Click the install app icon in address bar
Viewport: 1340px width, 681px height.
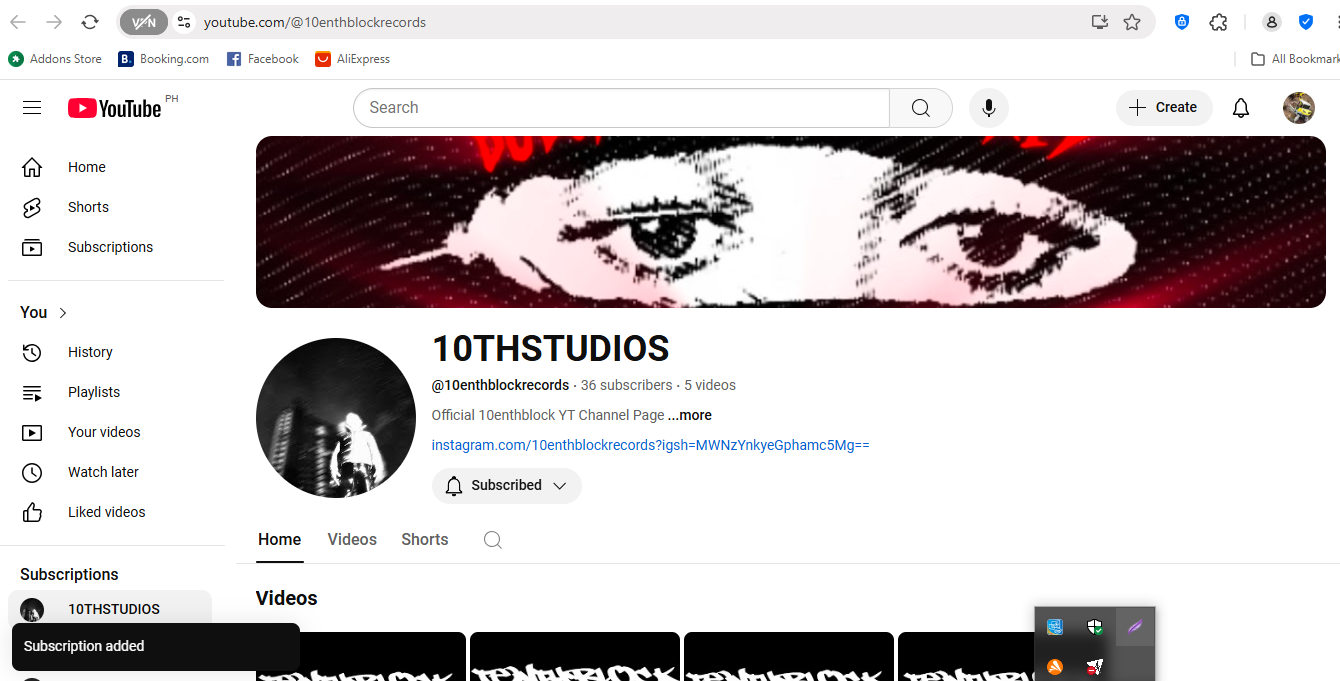coord(1100,22)
